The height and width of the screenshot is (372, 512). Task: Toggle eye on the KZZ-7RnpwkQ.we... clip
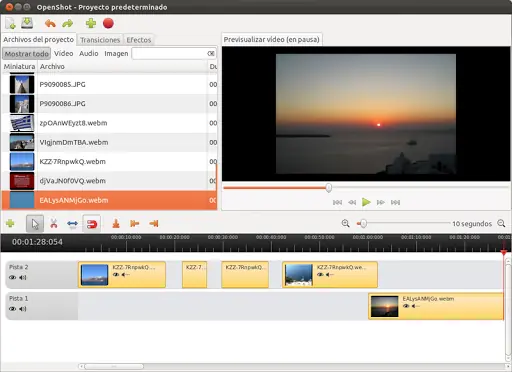tap(320, 275)
